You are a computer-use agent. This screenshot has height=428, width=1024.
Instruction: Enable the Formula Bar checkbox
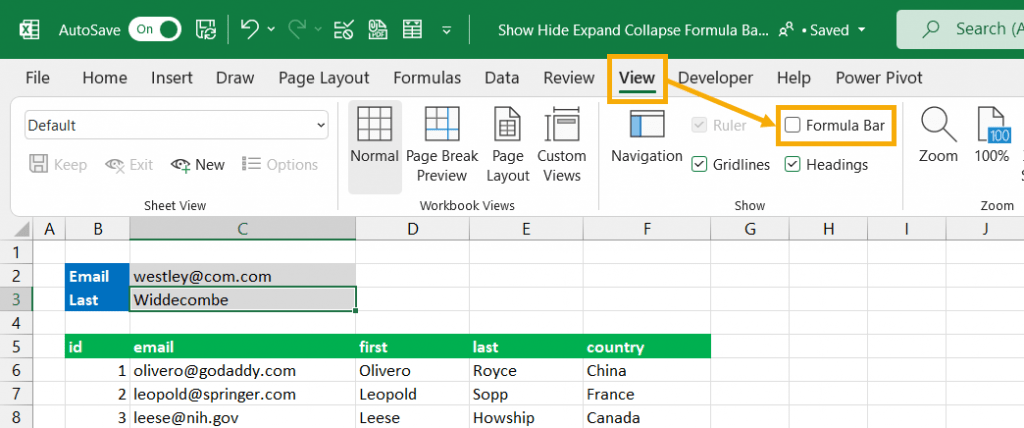point(793,125)
